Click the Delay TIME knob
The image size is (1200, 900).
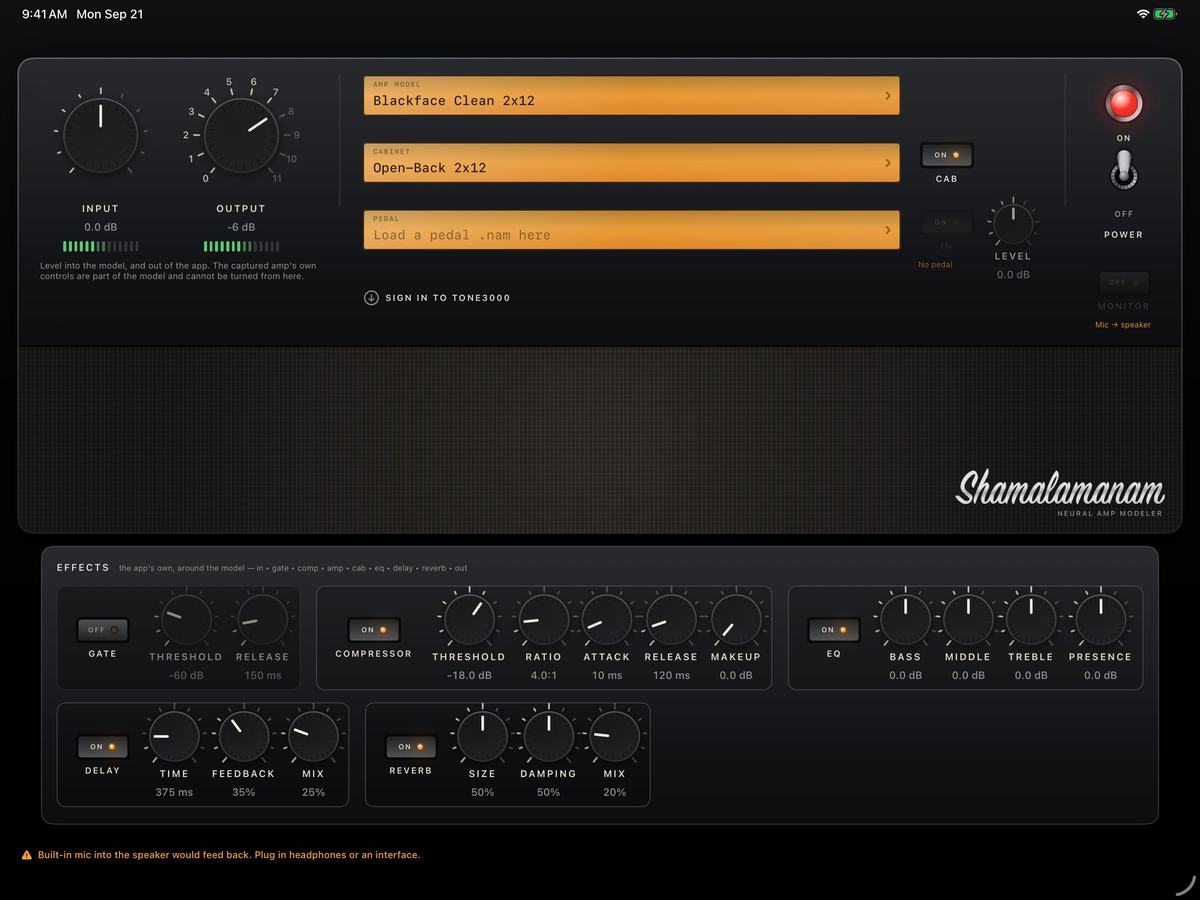pyautogui.click(x=174, y=736)
